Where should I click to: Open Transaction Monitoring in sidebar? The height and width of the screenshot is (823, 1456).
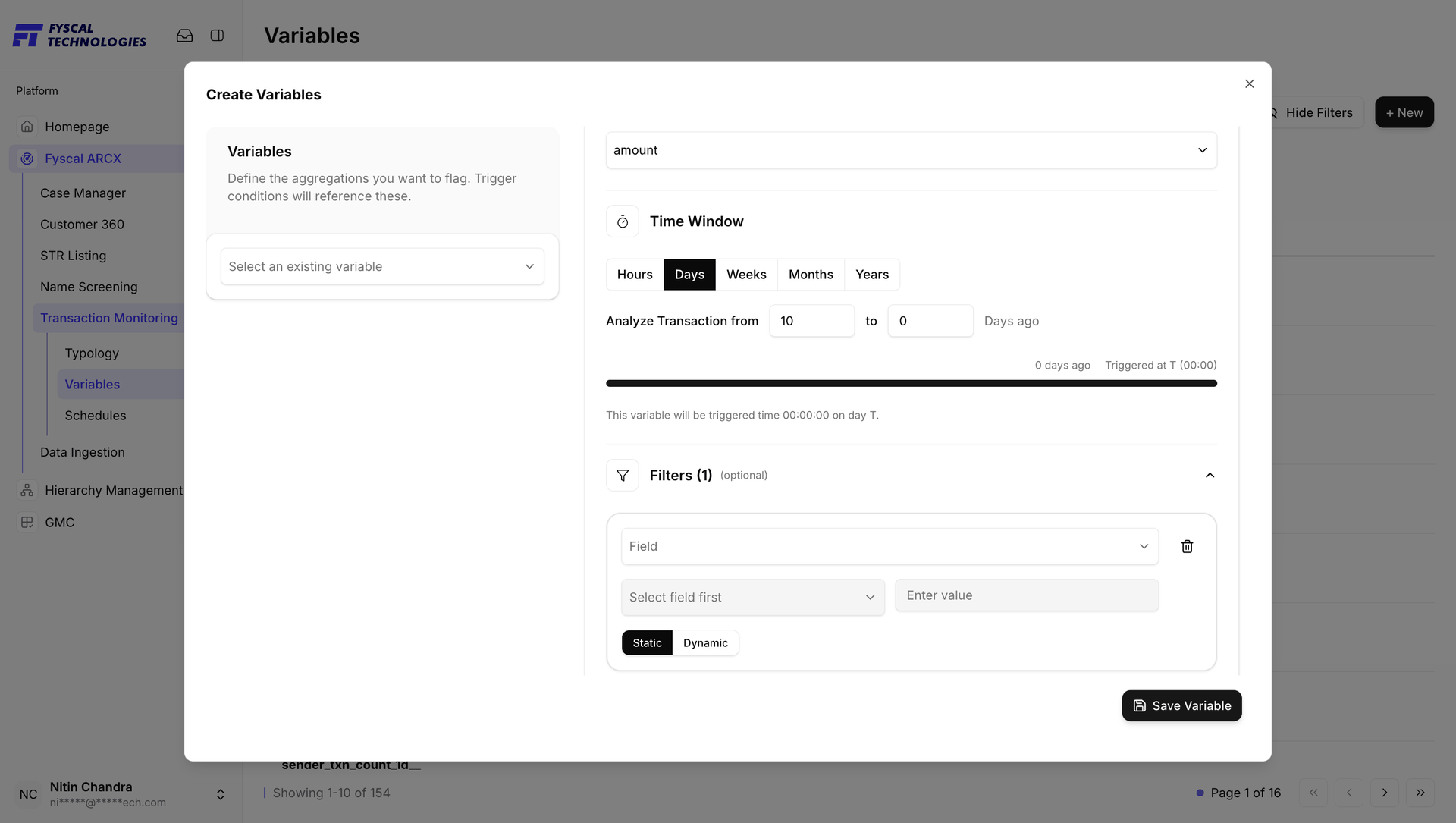click(x=109, y=319)
